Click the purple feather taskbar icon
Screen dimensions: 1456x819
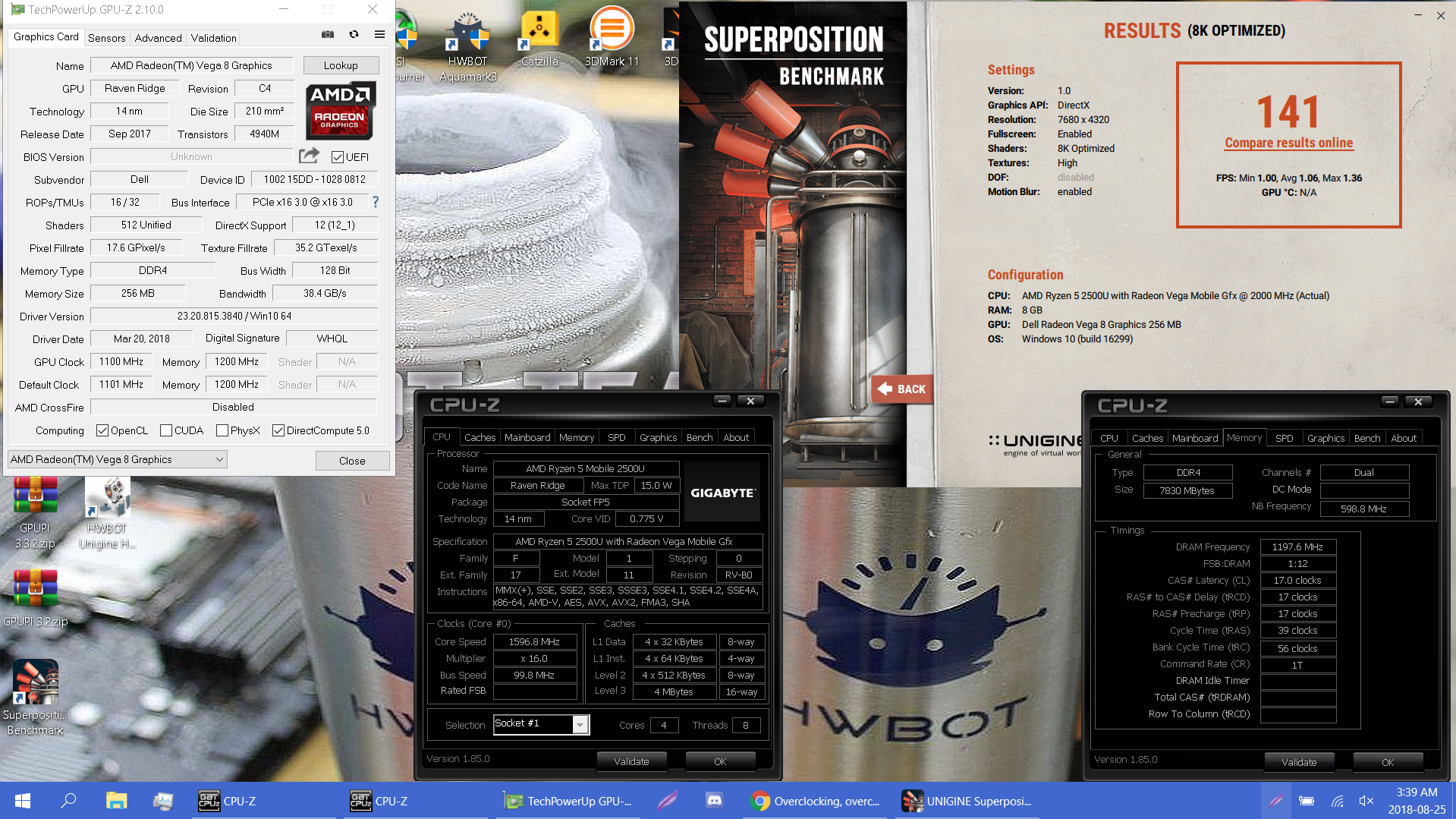pos(668,801)
